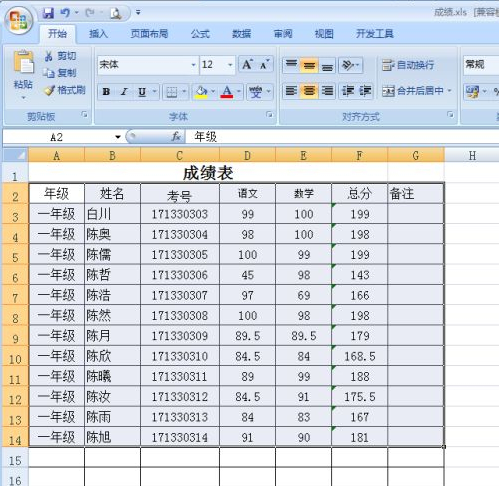The image size is (500, 486).
Task: Toggle center horizontal alignment
Action: (309, 91)
